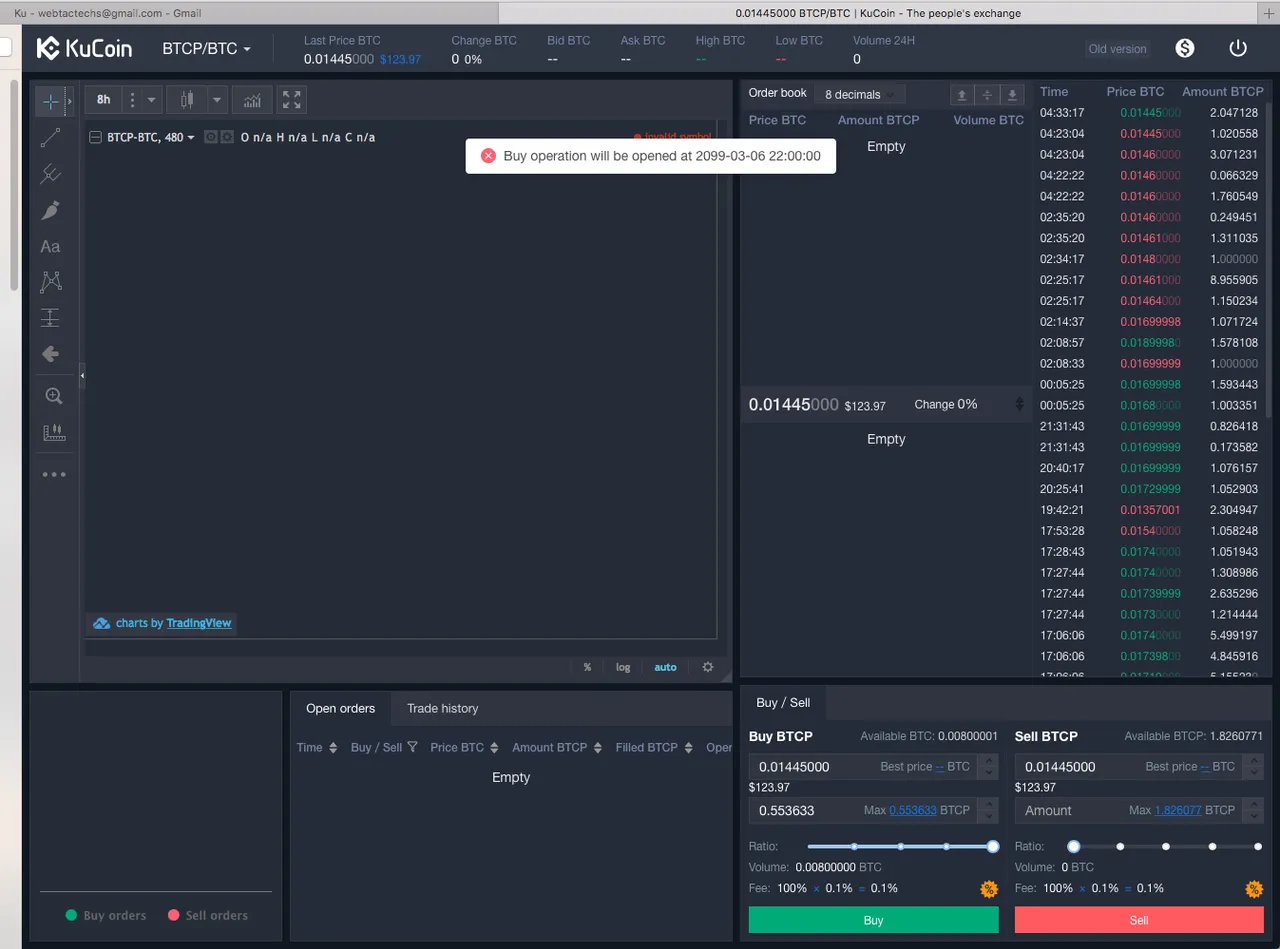Click the fee discount badge under Buy
1280x949 pixels.
(x=989, y=889)
